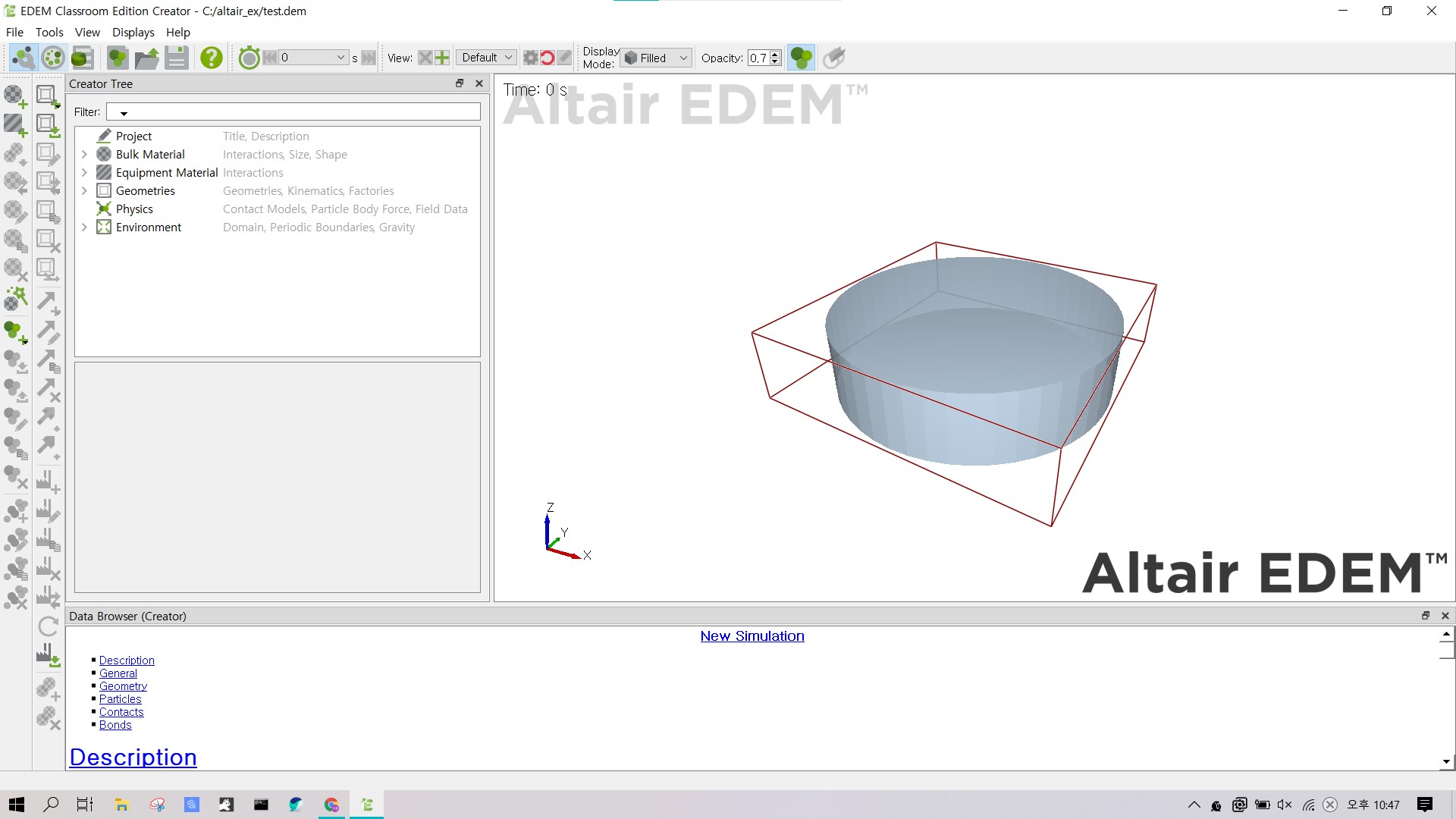Screen dimensions: 1456x819
Task: Open the Particles section in Data Browser
Action: pos(119,698)
